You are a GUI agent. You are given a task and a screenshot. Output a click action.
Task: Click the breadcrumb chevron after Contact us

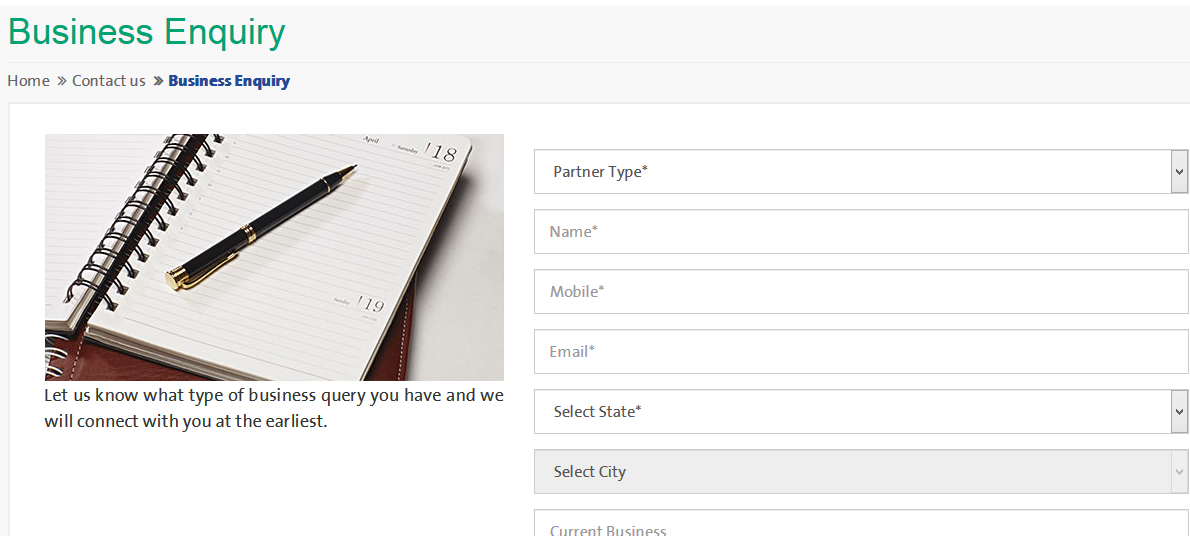[158, 81]
